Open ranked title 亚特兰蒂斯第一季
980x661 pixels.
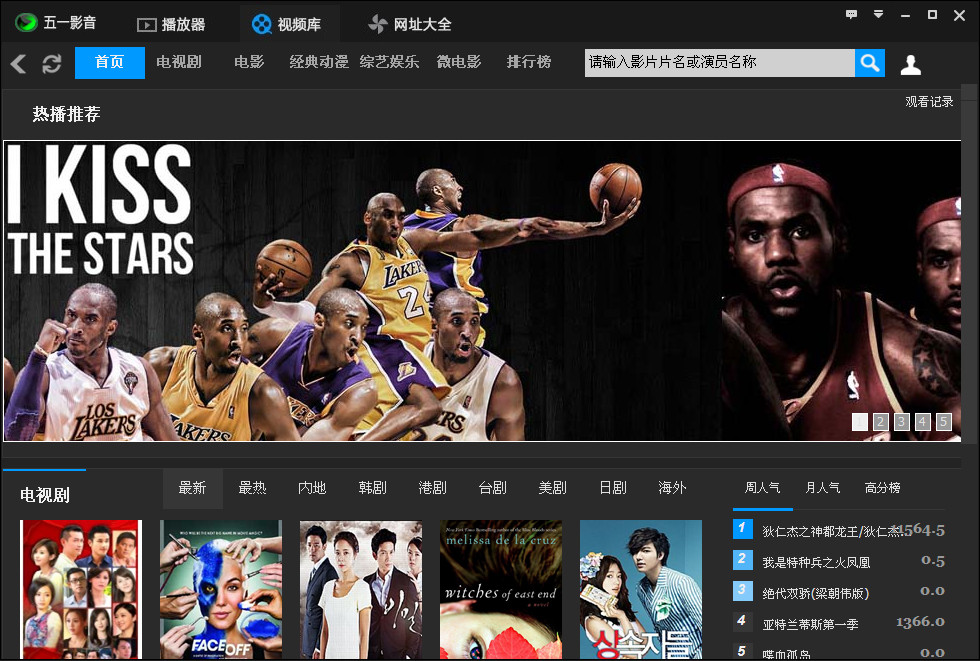[x=811, y=624]
